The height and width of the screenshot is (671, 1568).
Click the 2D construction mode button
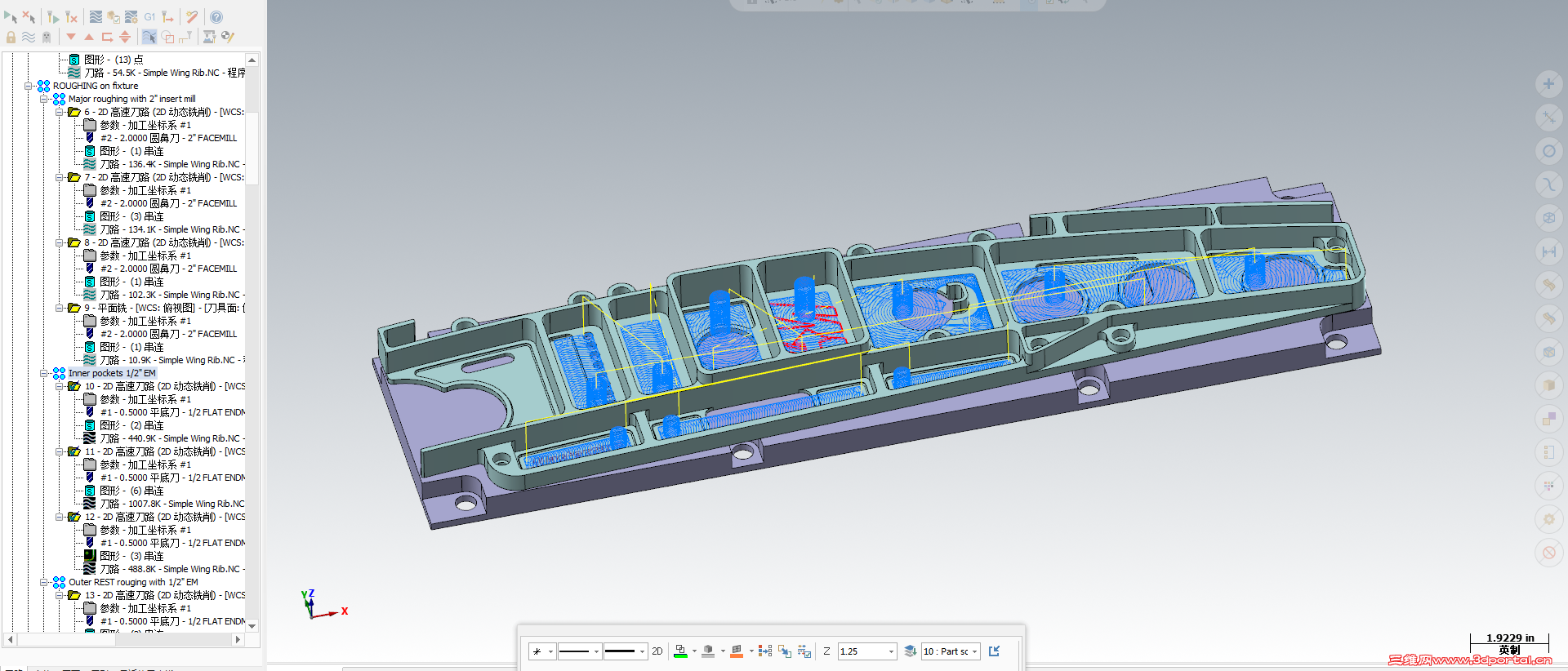click(657, 651)
